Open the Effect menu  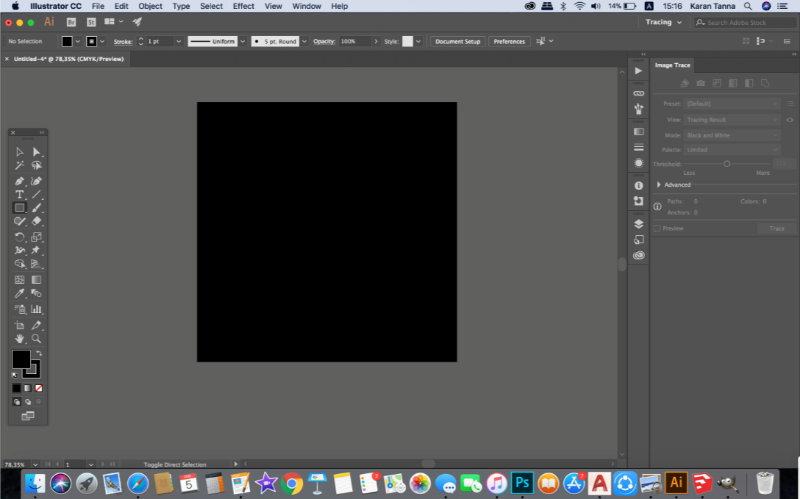point(243,6)
